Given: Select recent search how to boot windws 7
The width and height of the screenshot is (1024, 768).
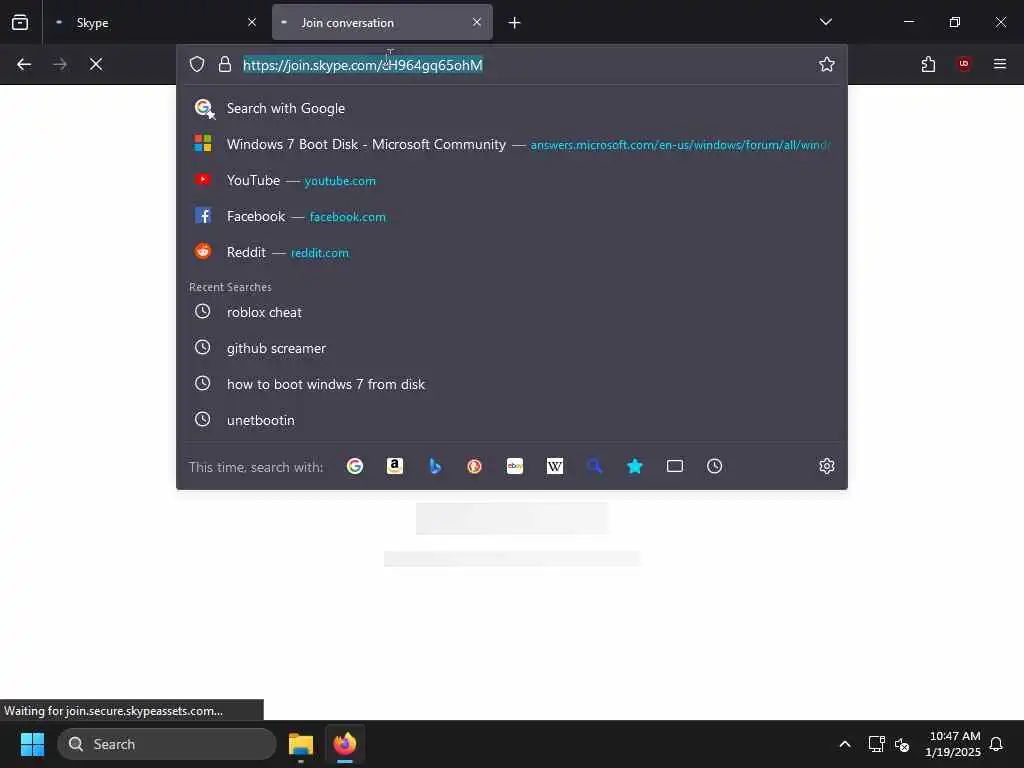Looking at the screenshot, I should tap(512, 384).
